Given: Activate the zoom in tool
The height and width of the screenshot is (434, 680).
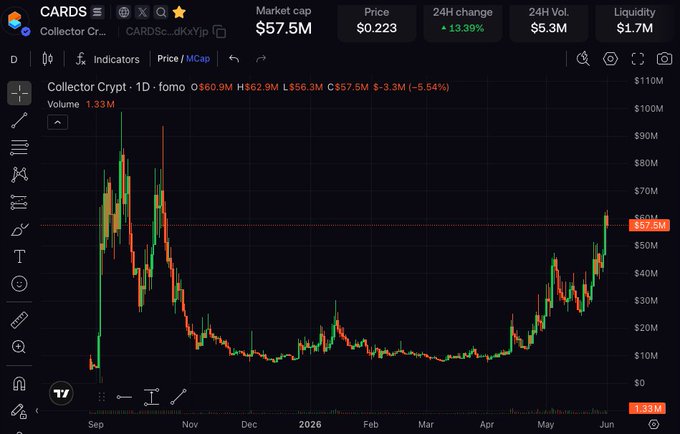Looking at the screenshot, I should coord(19,347).
